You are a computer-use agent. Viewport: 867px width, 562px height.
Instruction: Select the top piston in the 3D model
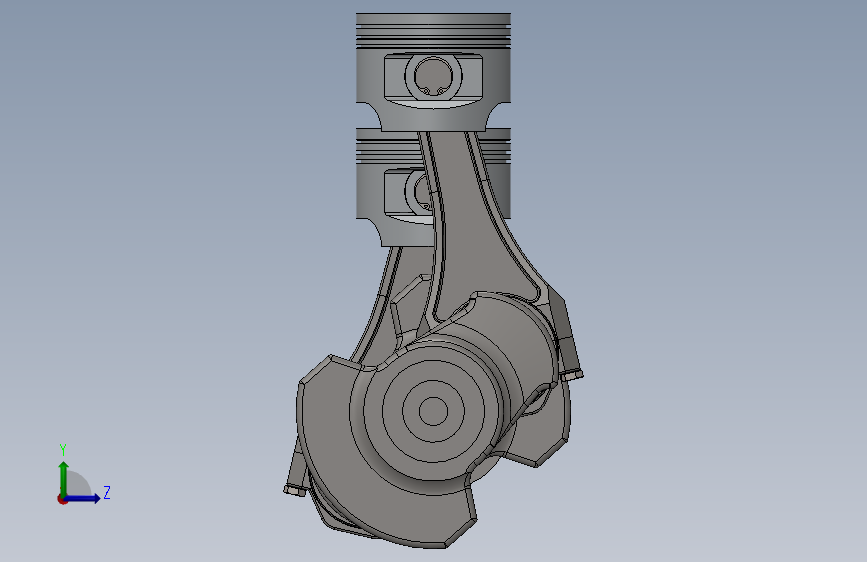coord(433,72)
